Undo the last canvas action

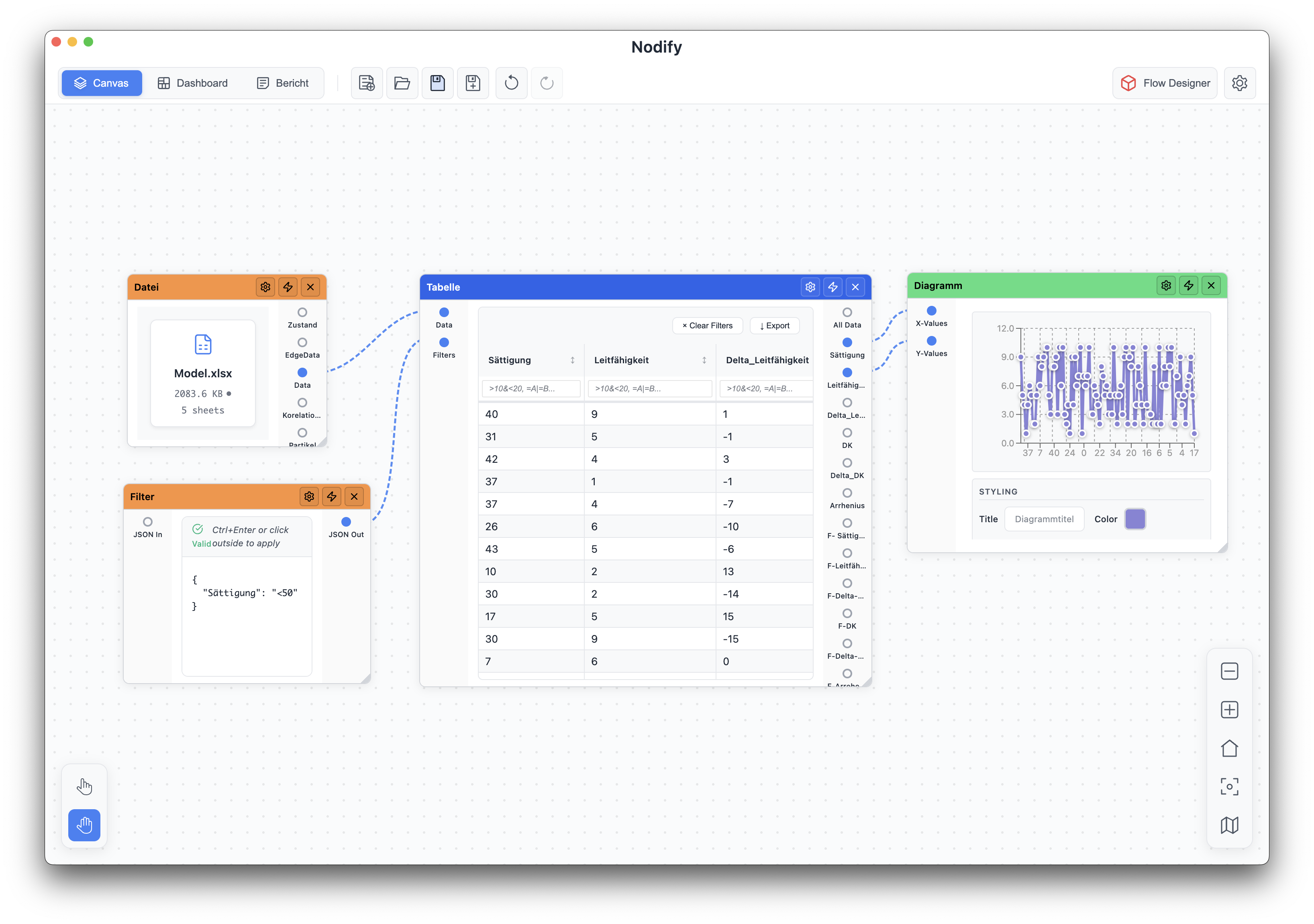(511, 83)
